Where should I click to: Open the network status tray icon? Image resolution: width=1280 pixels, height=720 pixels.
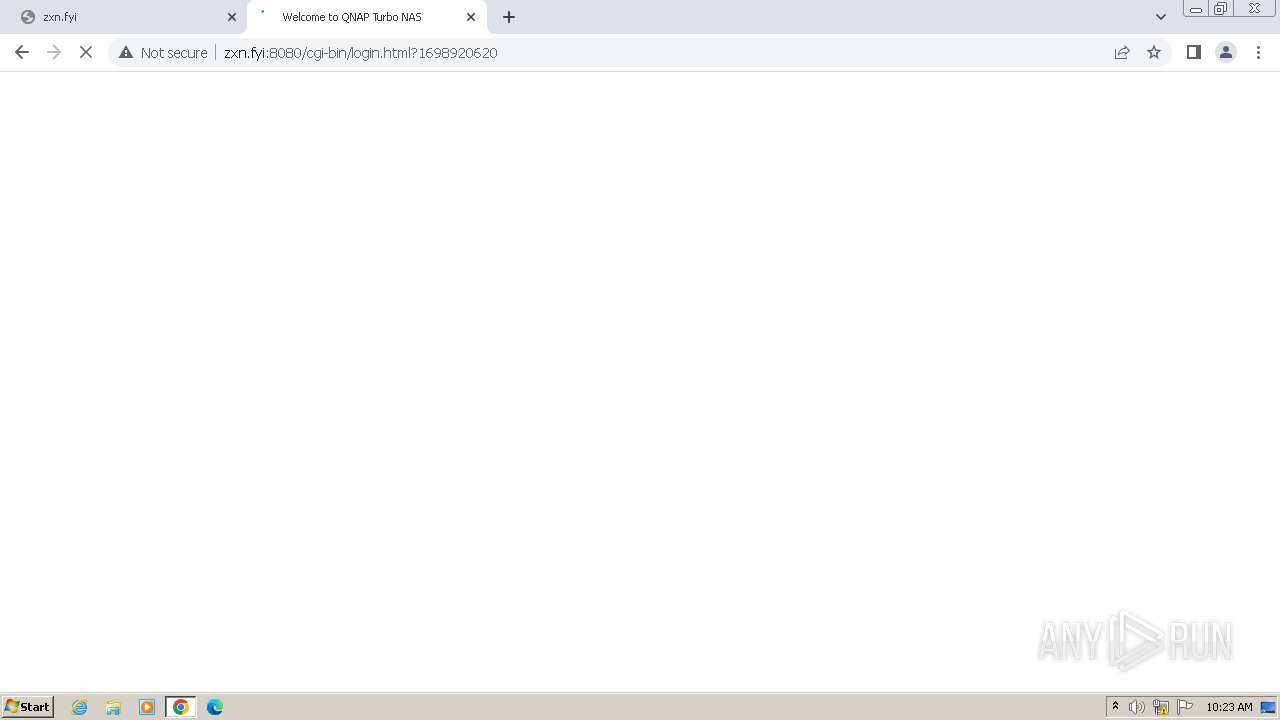(x=1161, y=707)
